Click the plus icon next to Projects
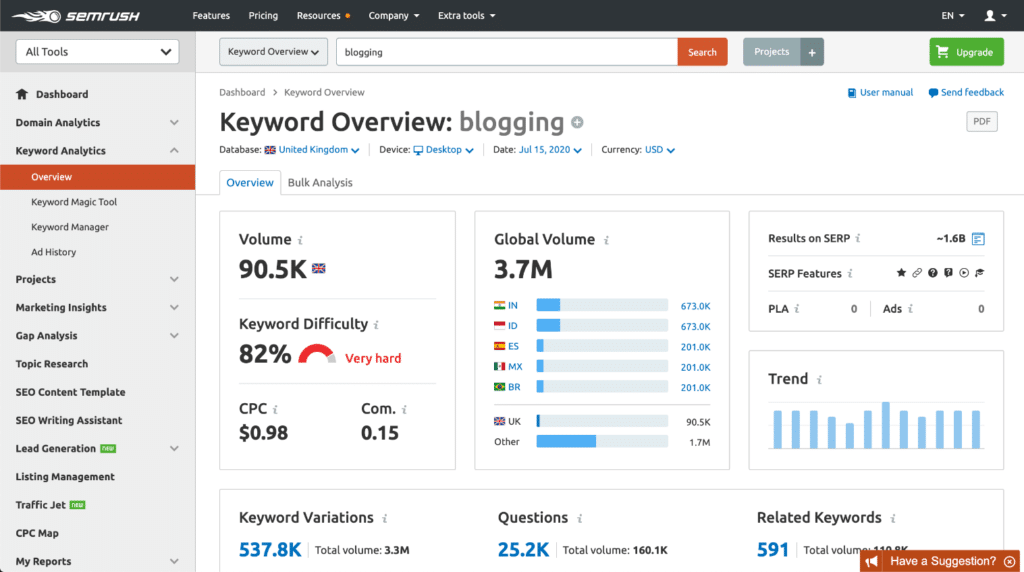1024x572 pixels. tap(812, 52)
